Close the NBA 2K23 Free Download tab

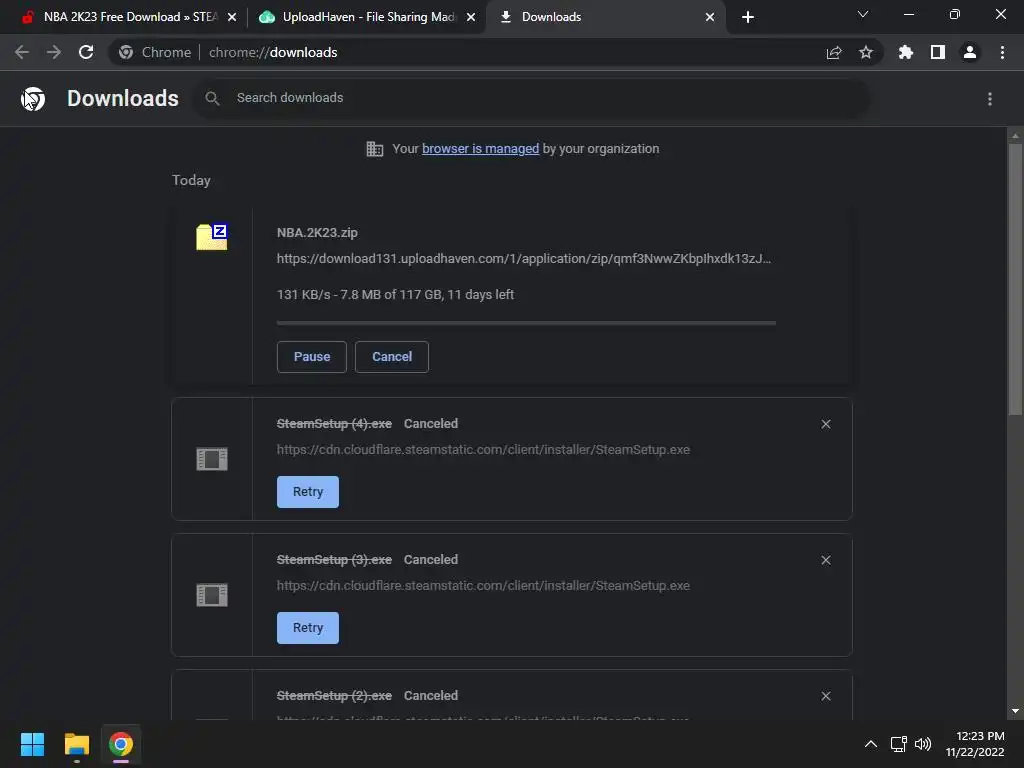click(232, 18)
